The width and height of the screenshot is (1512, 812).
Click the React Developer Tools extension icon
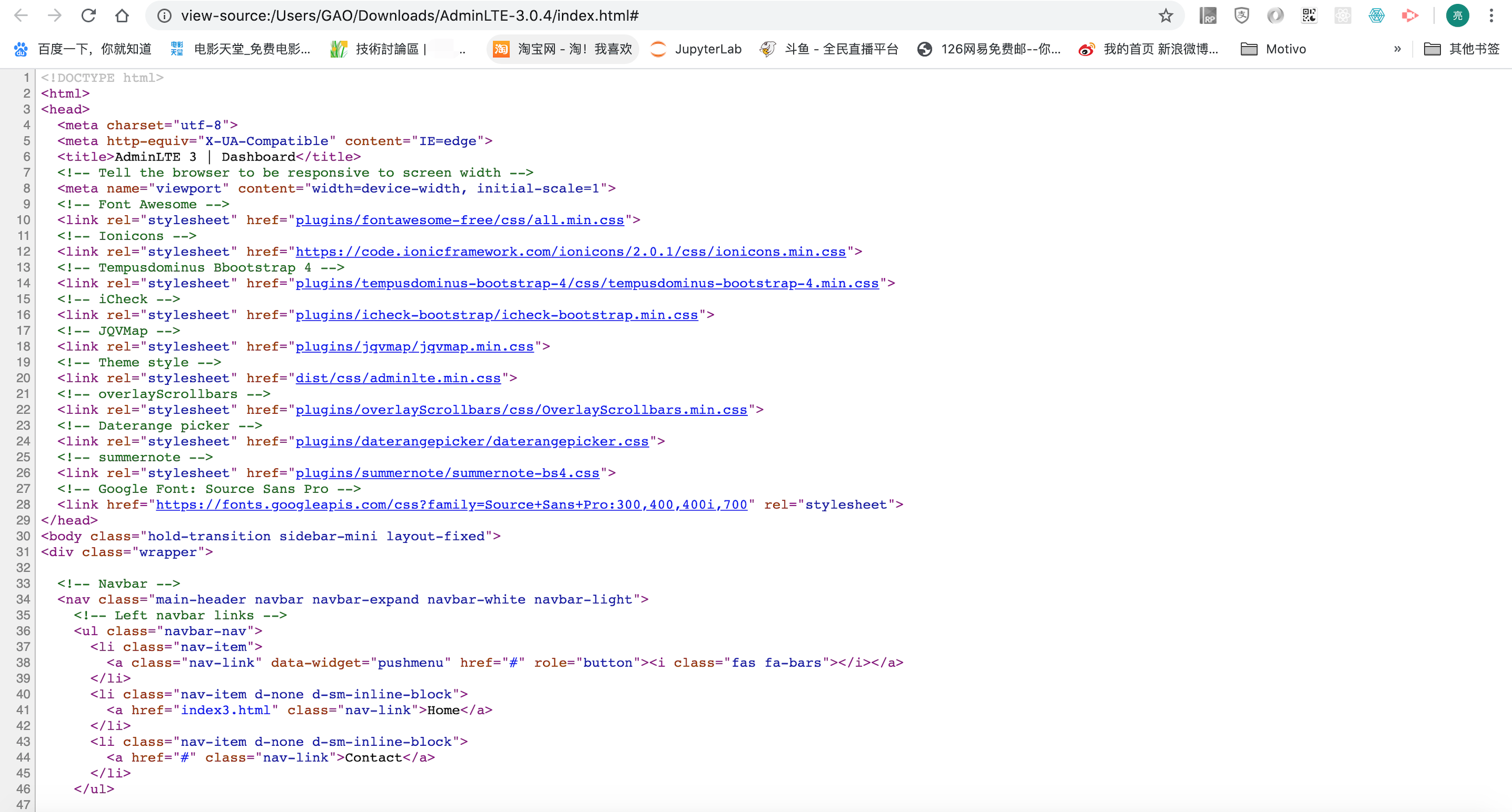tap(1343, 16)
